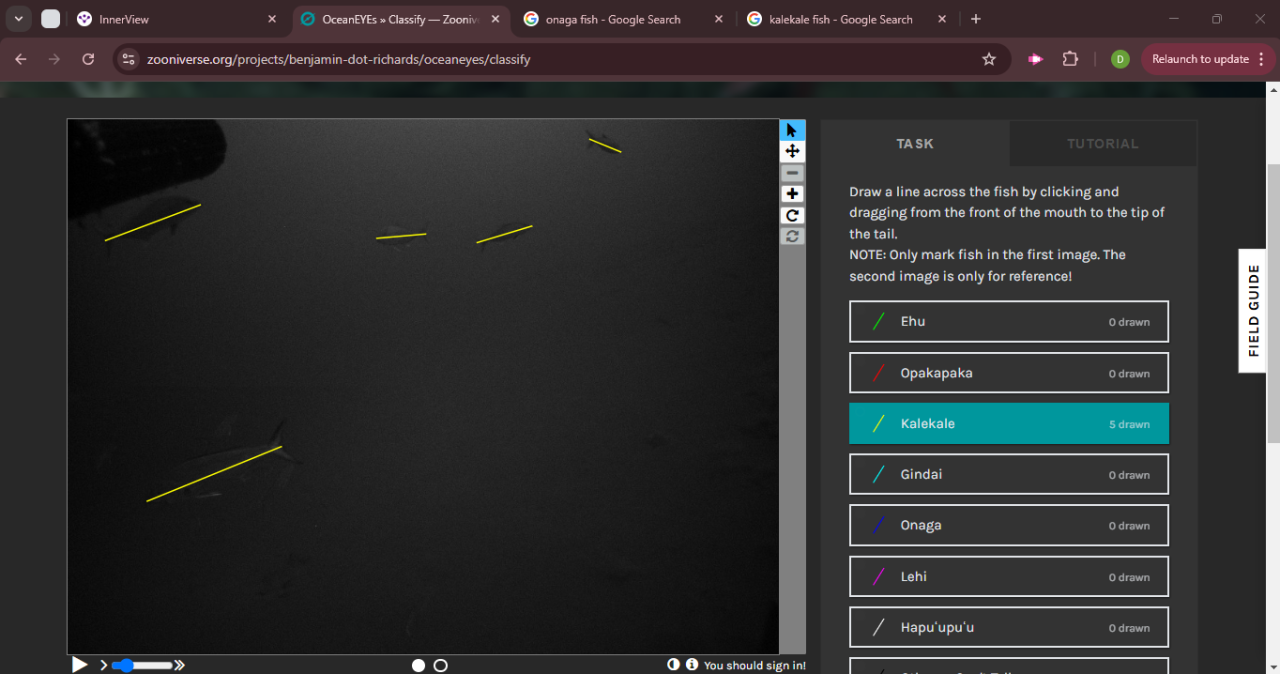Switch to the TASK tab
Viewport: 1280px width, 674px height.
(x=915, y=143)
